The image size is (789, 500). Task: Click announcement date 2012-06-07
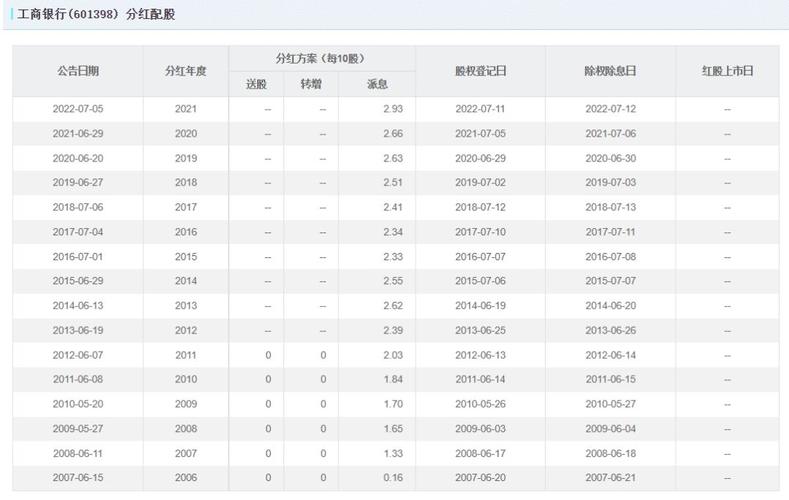[x=78, y=355]
